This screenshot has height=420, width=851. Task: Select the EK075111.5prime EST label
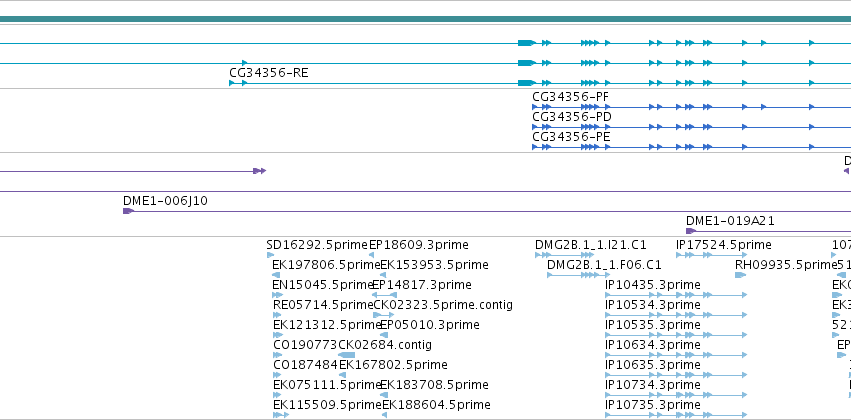326,385
